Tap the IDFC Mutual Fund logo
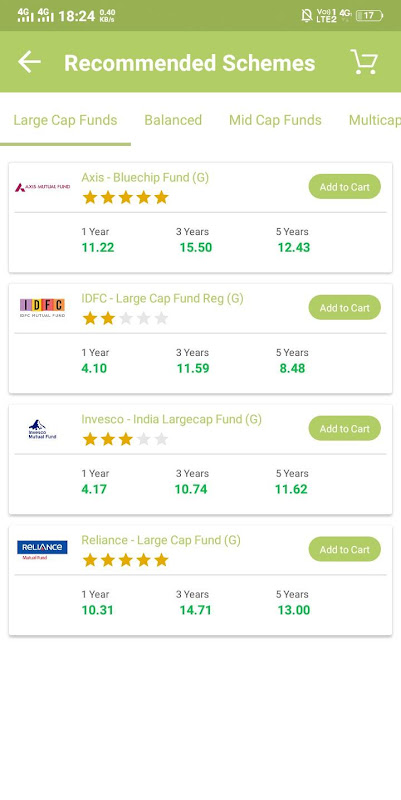Screen dimensions: 401x800 tap(42, 308)
